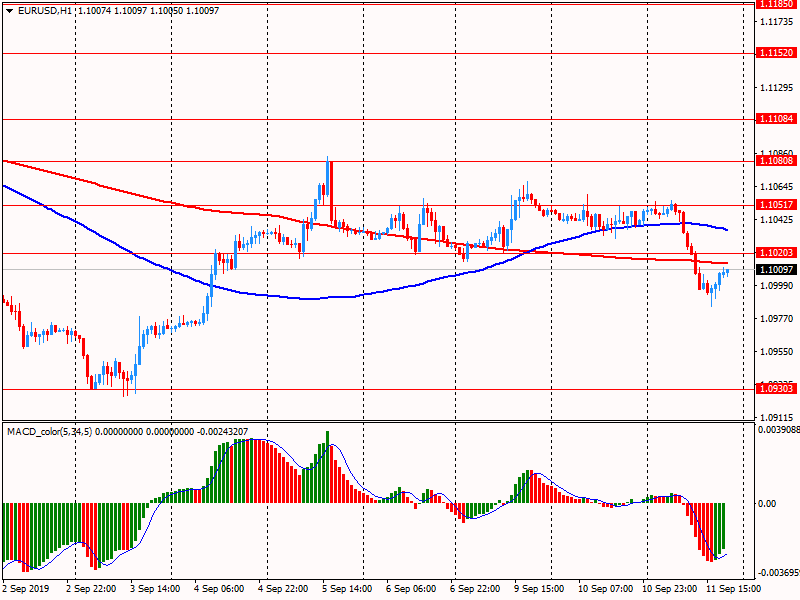This screenshot has height=600, width=800.
Task: Click the current price label 1.10097
Action: click(x=777, y=270)
